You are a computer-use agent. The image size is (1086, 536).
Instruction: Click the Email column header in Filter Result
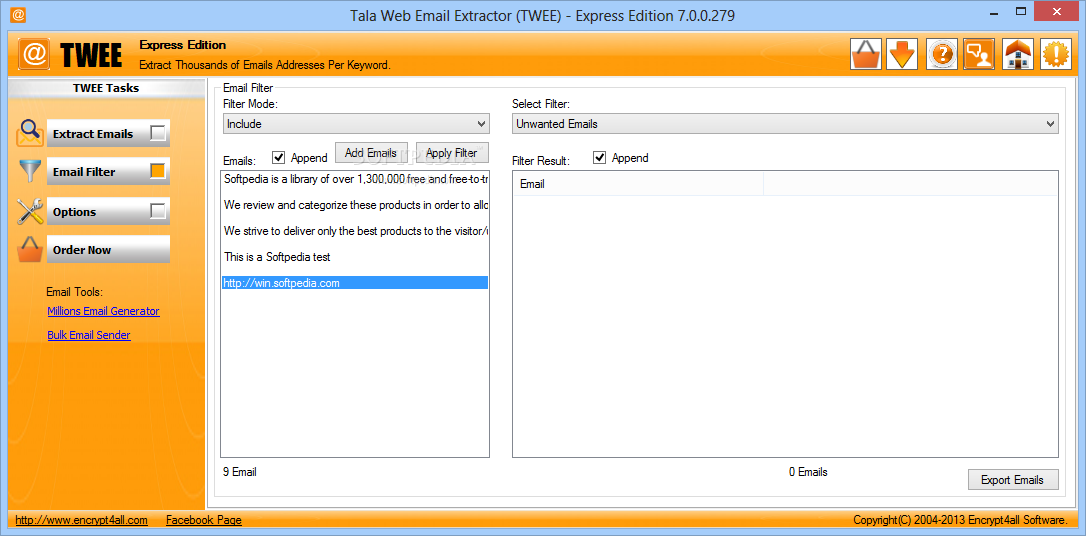click(638, 184)
